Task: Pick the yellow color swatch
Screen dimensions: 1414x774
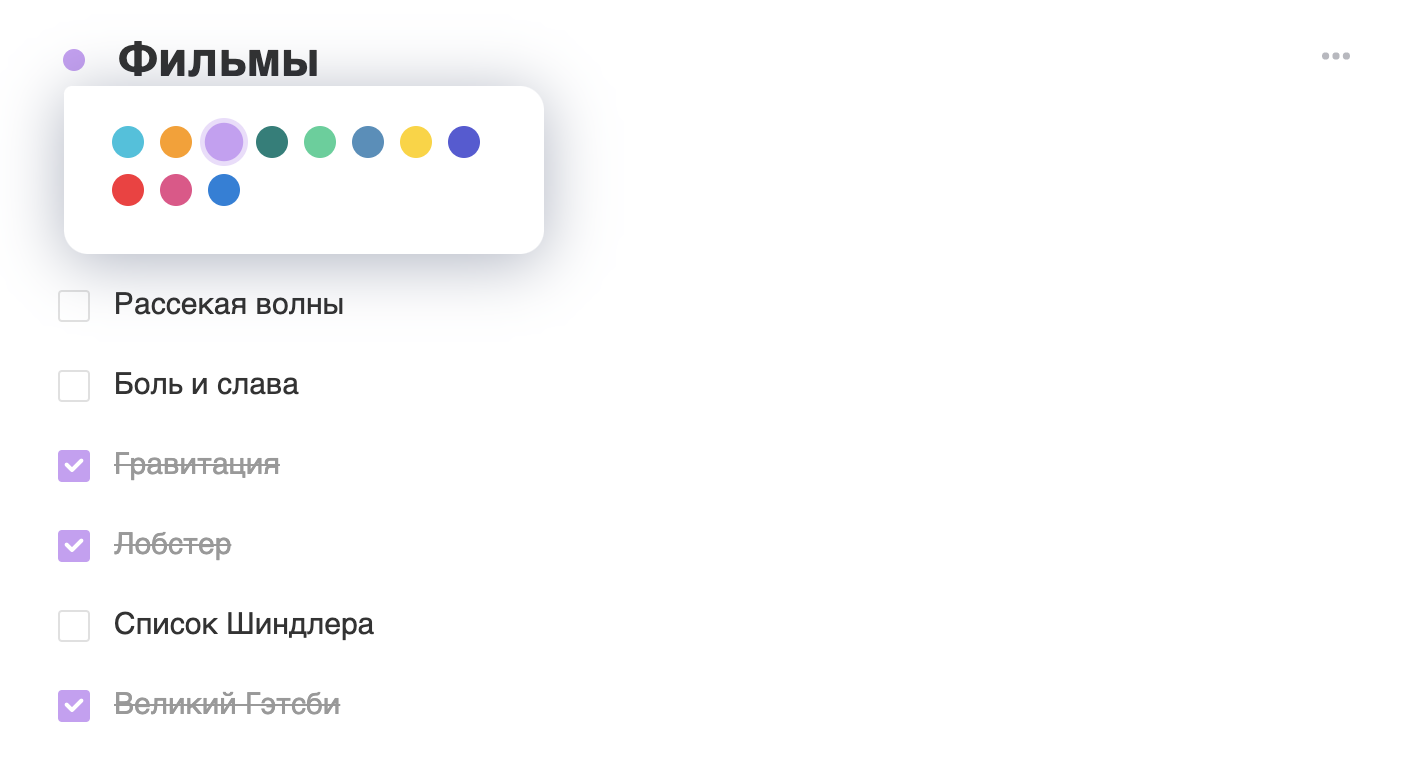Action: 416,142
